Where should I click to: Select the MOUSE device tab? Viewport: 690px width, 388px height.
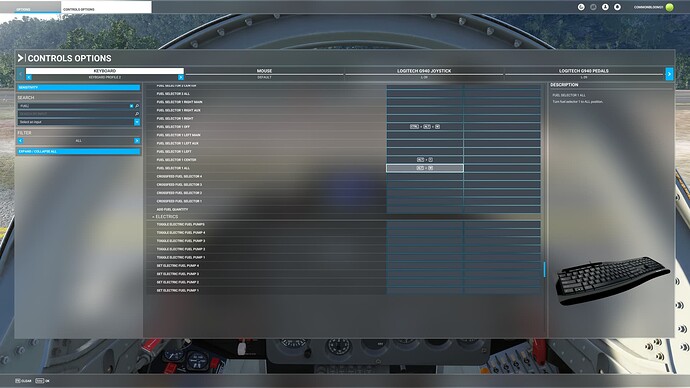pyautogui.click(x=264, y=70)
